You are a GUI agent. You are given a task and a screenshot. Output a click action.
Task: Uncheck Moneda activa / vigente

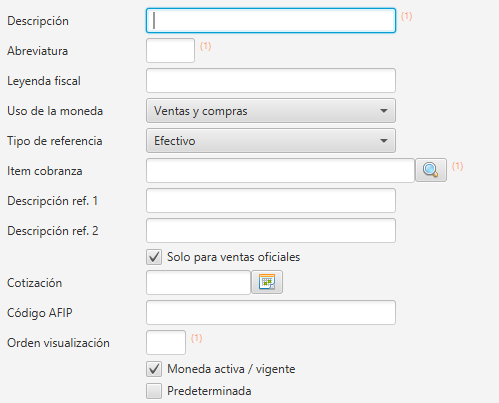point(154,369)
